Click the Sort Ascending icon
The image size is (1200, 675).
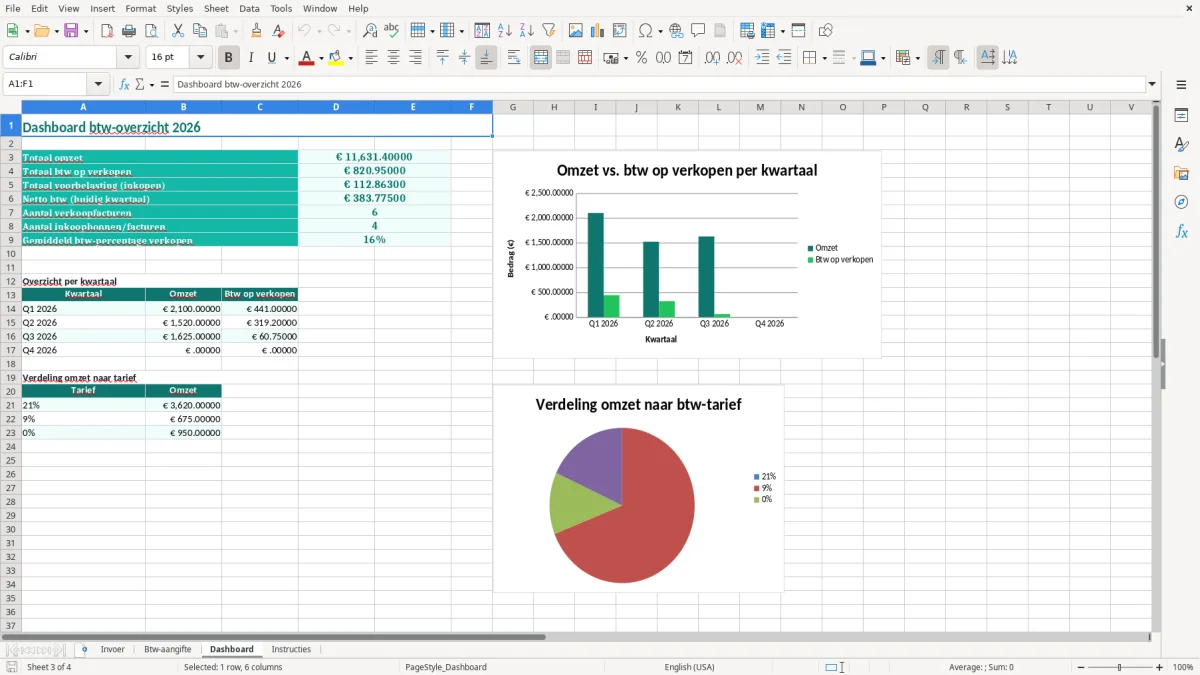pyautogui.click(x=505, y=31)
